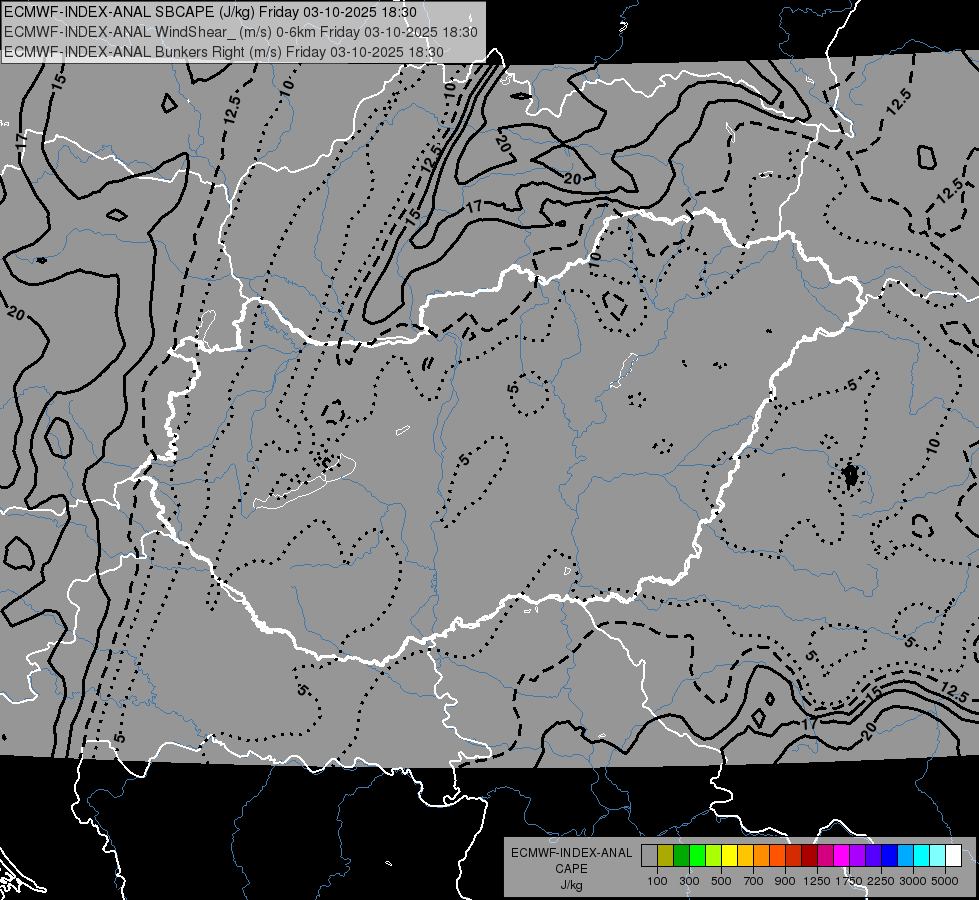Click the SBCAPE (J/kg) header line
The height and width of the screenshot is (900, 979).
pyautogui.click(x=210, y=12)
